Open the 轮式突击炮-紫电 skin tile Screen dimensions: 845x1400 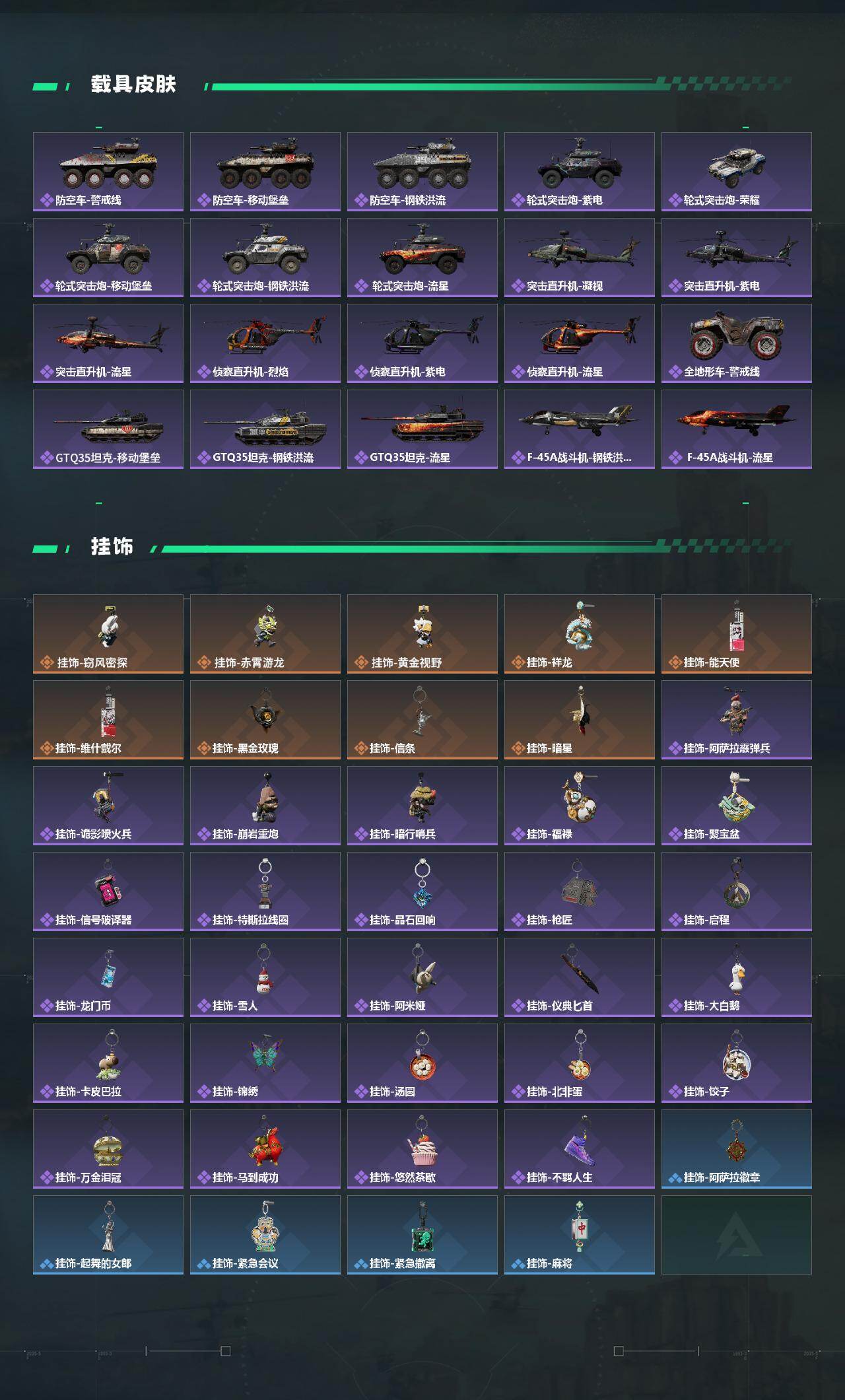[580, 172]
